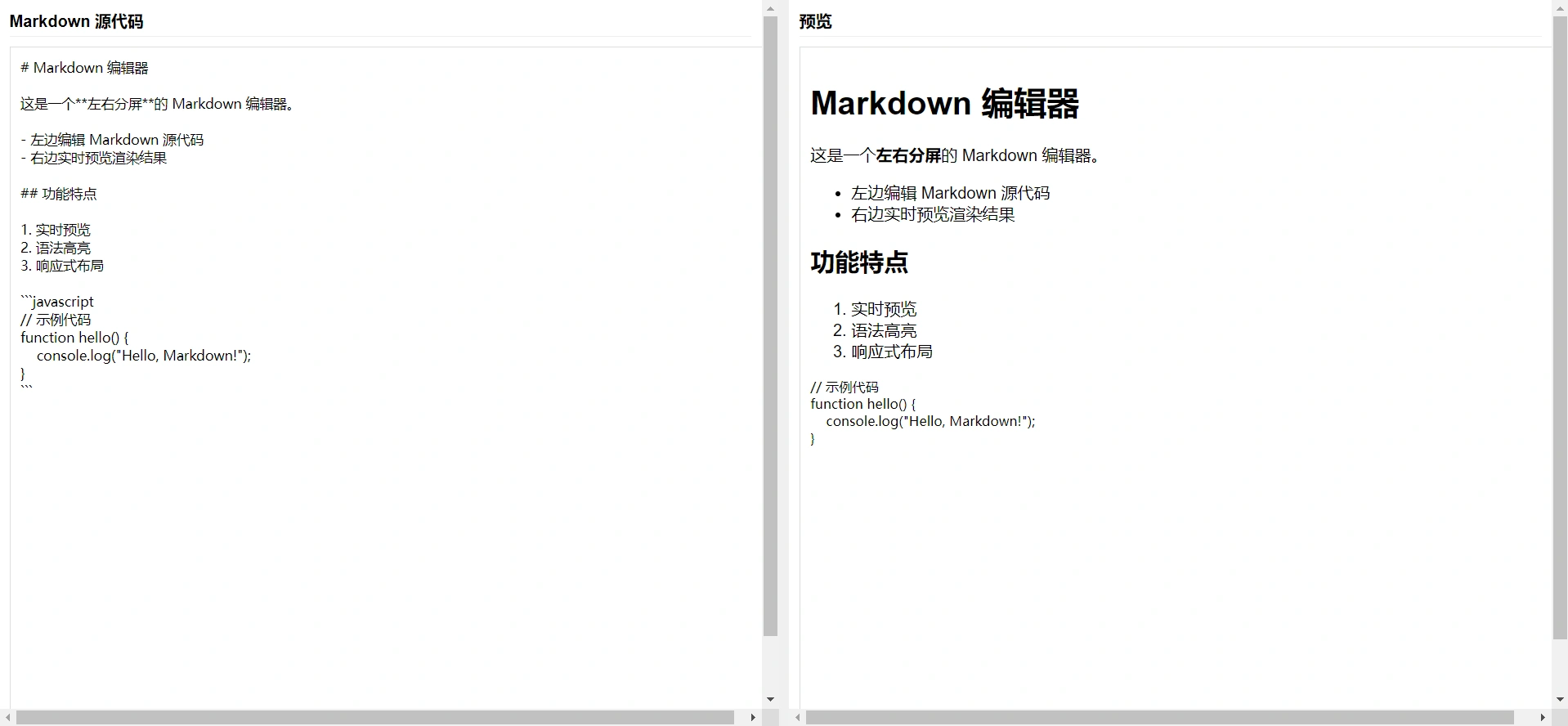Click the editor pane's horizontal scrollbar thumb

(376, 718)
